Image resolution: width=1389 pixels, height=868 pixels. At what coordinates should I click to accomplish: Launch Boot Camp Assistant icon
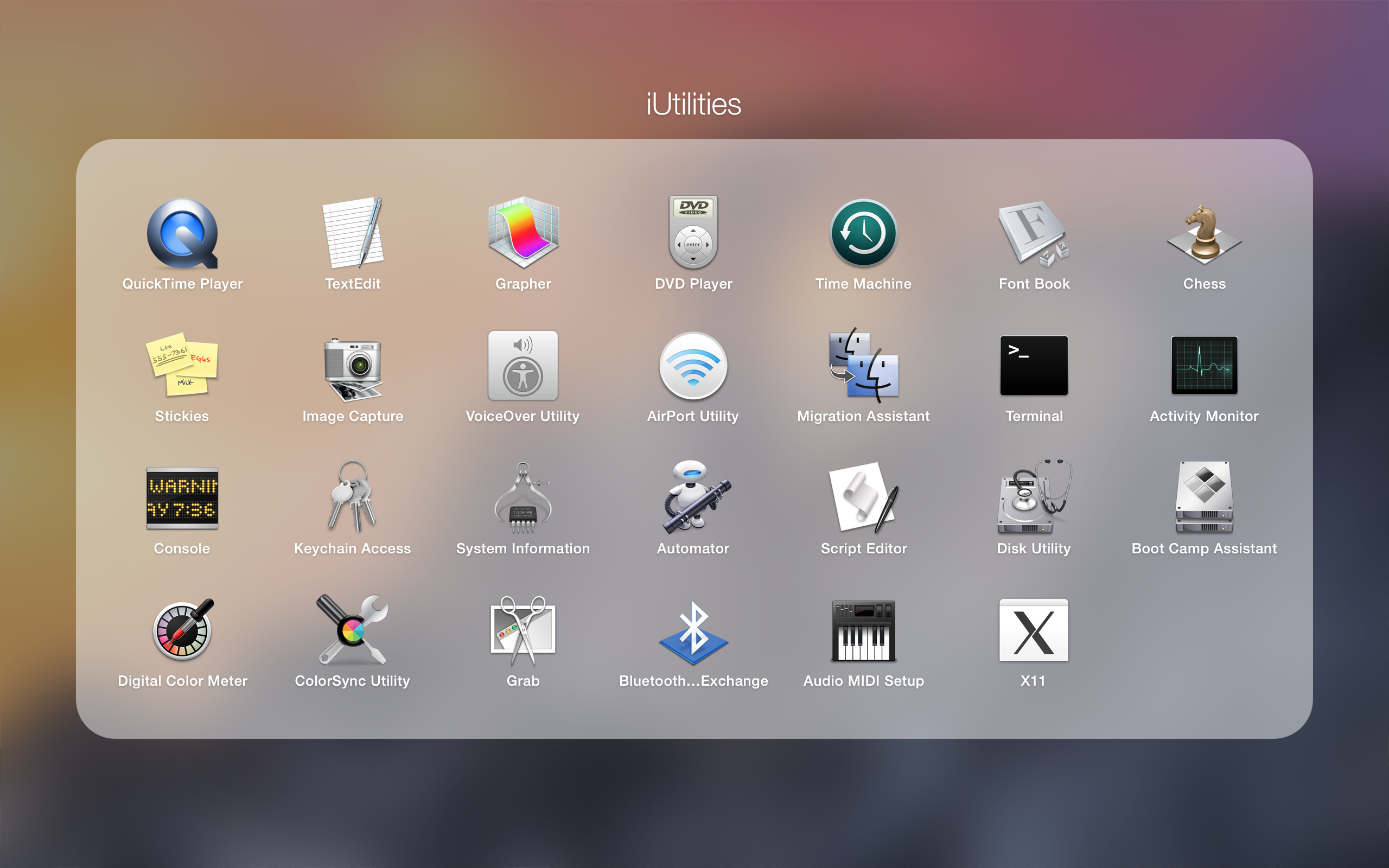pos(1204,497)
